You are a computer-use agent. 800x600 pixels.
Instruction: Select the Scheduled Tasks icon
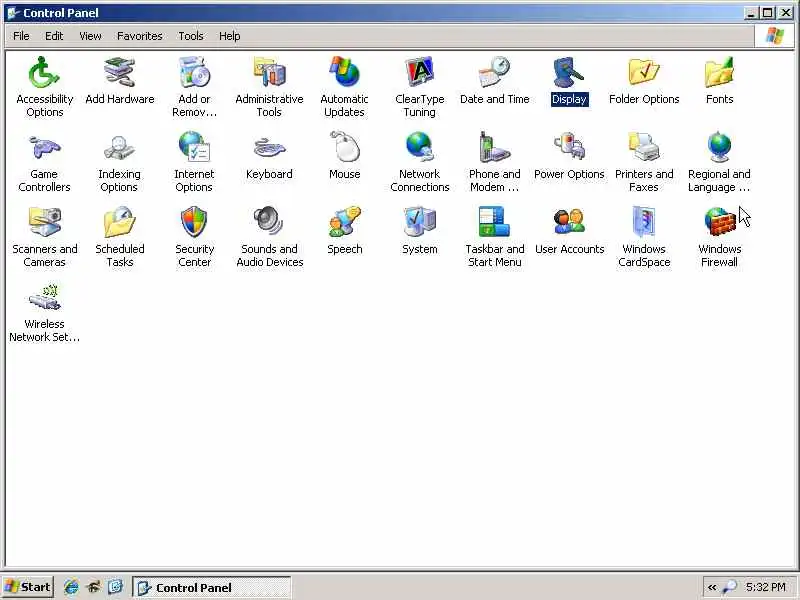coord(119,222)
